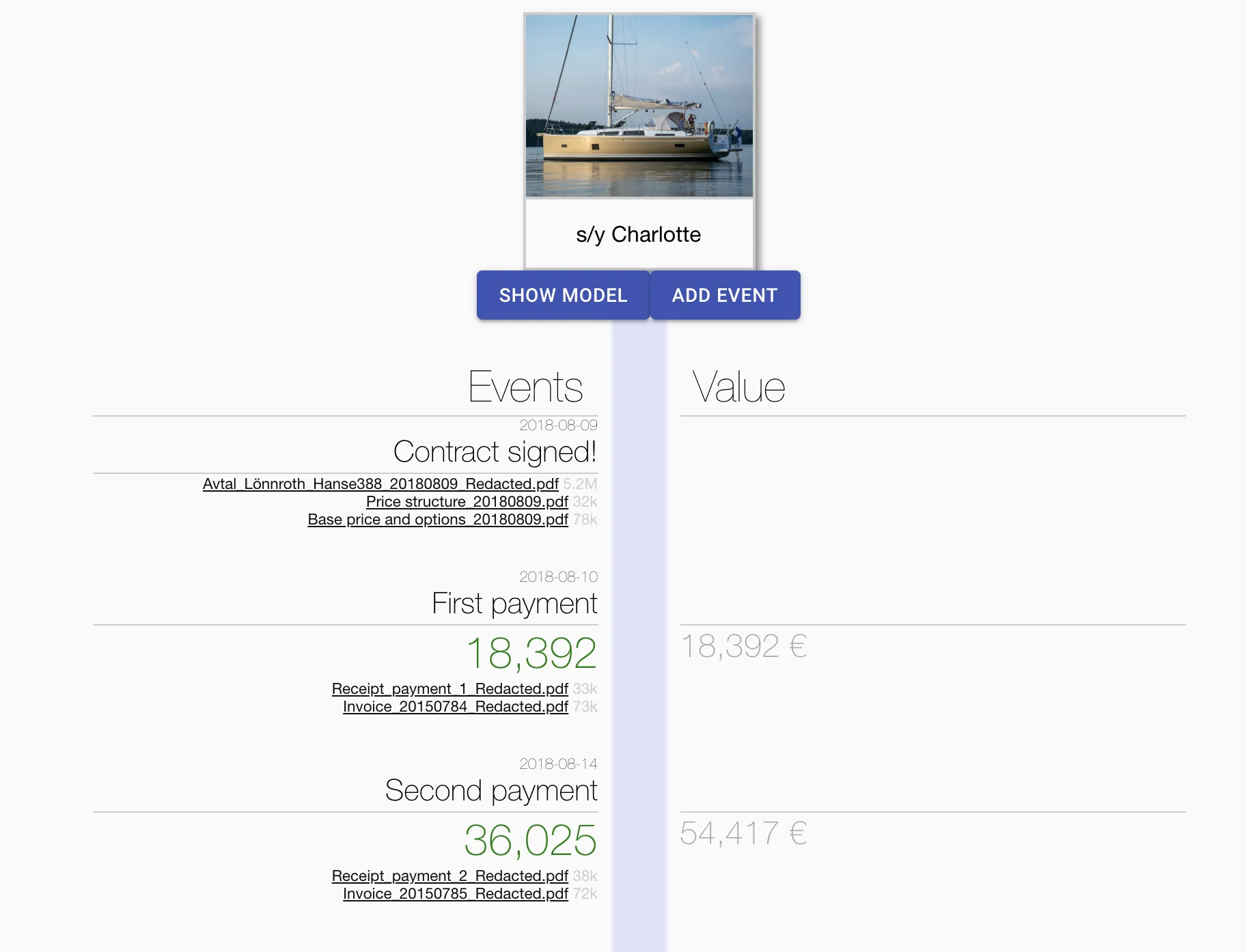Open Base price and options PDF

click(x=437, y=520)
